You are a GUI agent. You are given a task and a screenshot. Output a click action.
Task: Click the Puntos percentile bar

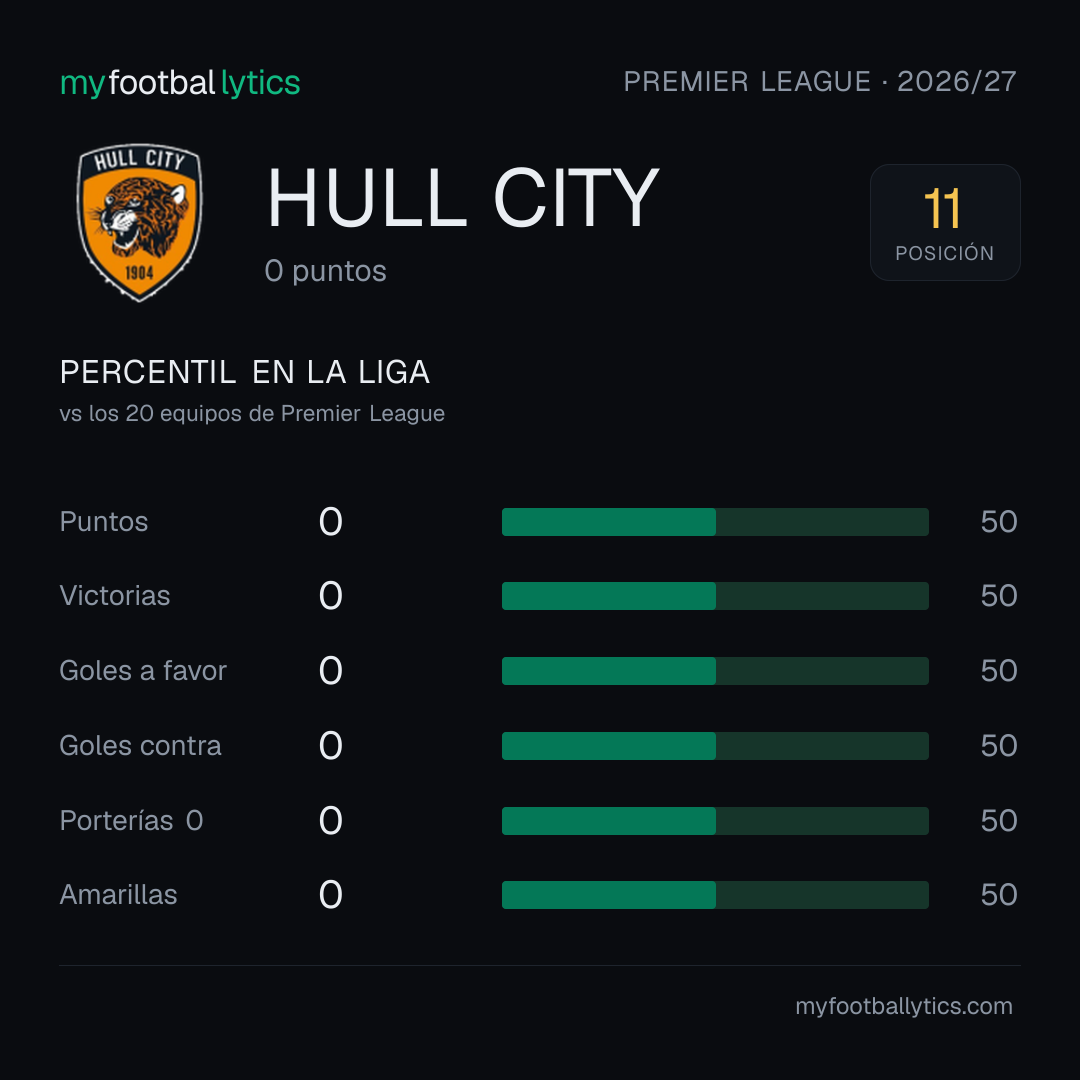[x=715, y=522]
